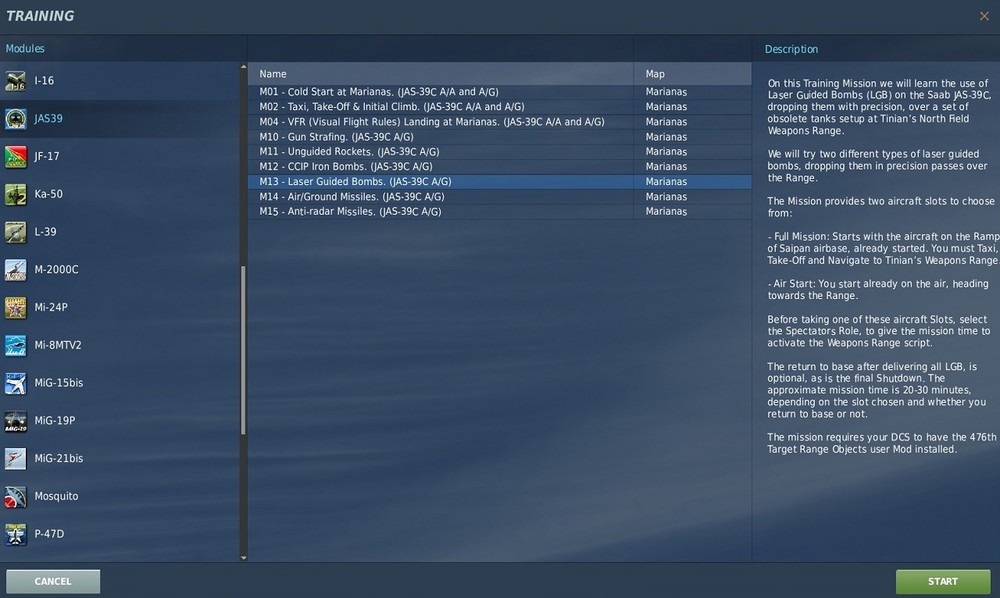Click the Mi-24P module name
Image resolution: width=1000 pixels, height=598 pixels.
(51, 307)
